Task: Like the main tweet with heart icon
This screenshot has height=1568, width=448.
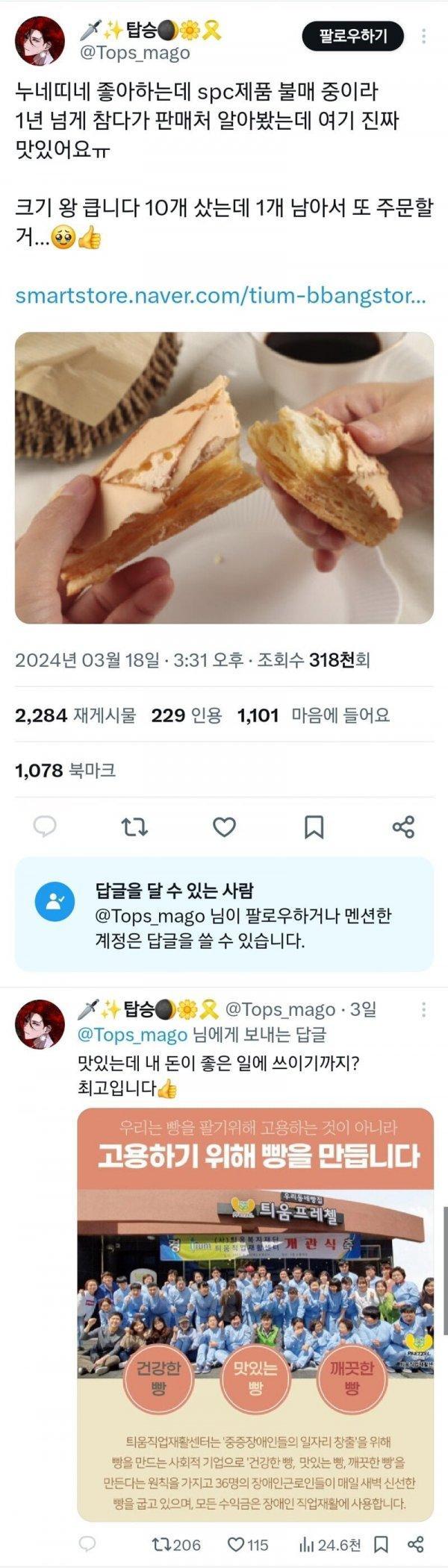Action: (x=224, y=827)
